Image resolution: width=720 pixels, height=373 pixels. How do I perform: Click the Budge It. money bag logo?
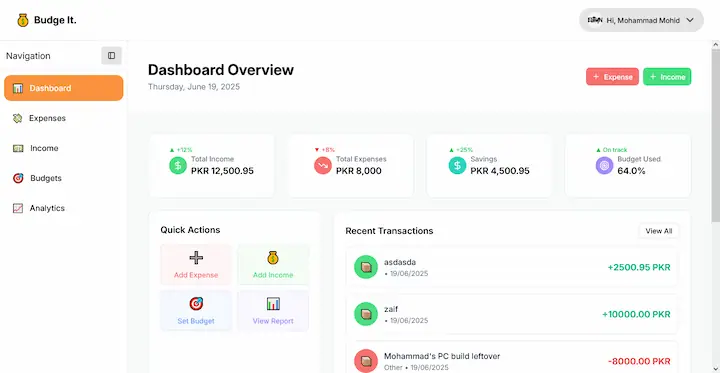pyautogui.click(x=22, y=20)
